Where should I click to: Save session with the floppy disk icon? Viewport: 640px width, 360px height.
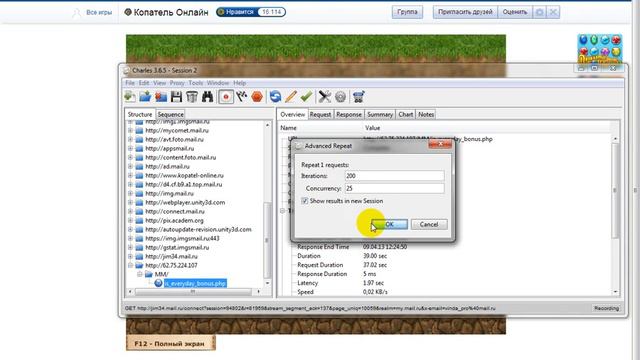176,97
